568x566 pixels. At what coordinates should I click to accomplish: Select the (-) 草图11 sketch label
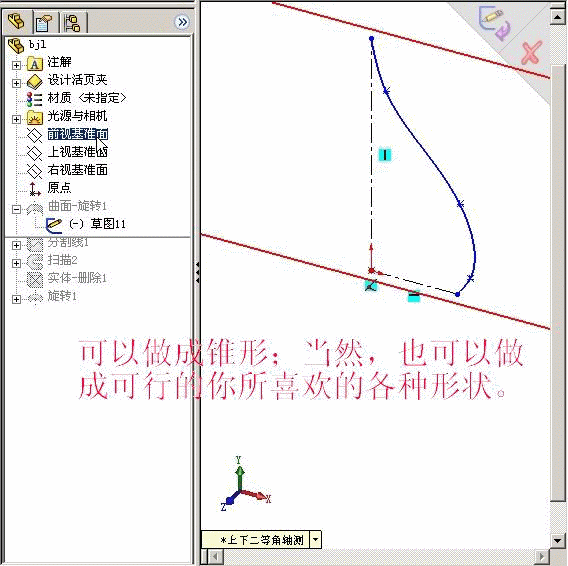(x=97, y=224)
